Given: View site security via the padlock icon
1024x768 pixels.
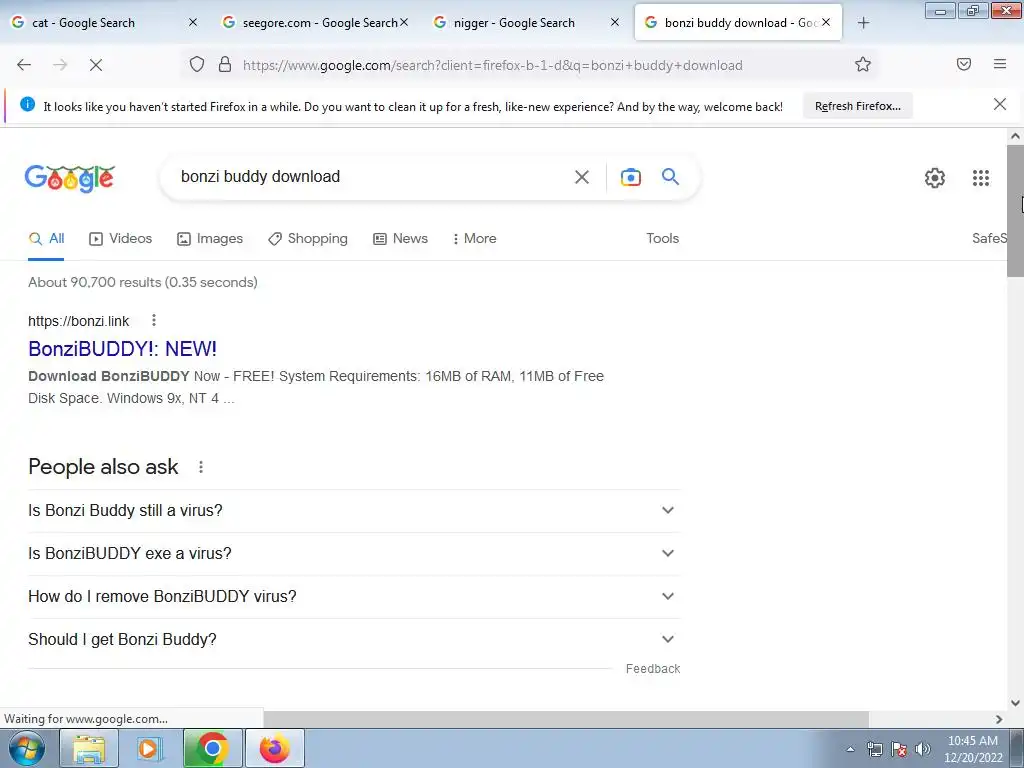Looking at the screenshot, I should point(225,65).
